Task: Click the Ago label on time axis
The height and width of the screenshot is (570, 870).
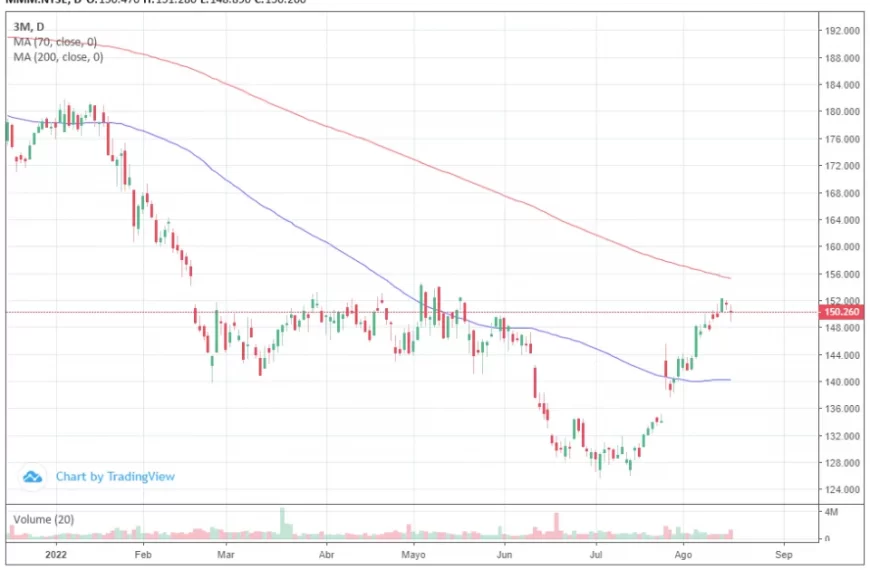Action: click(x=683, y=554)
